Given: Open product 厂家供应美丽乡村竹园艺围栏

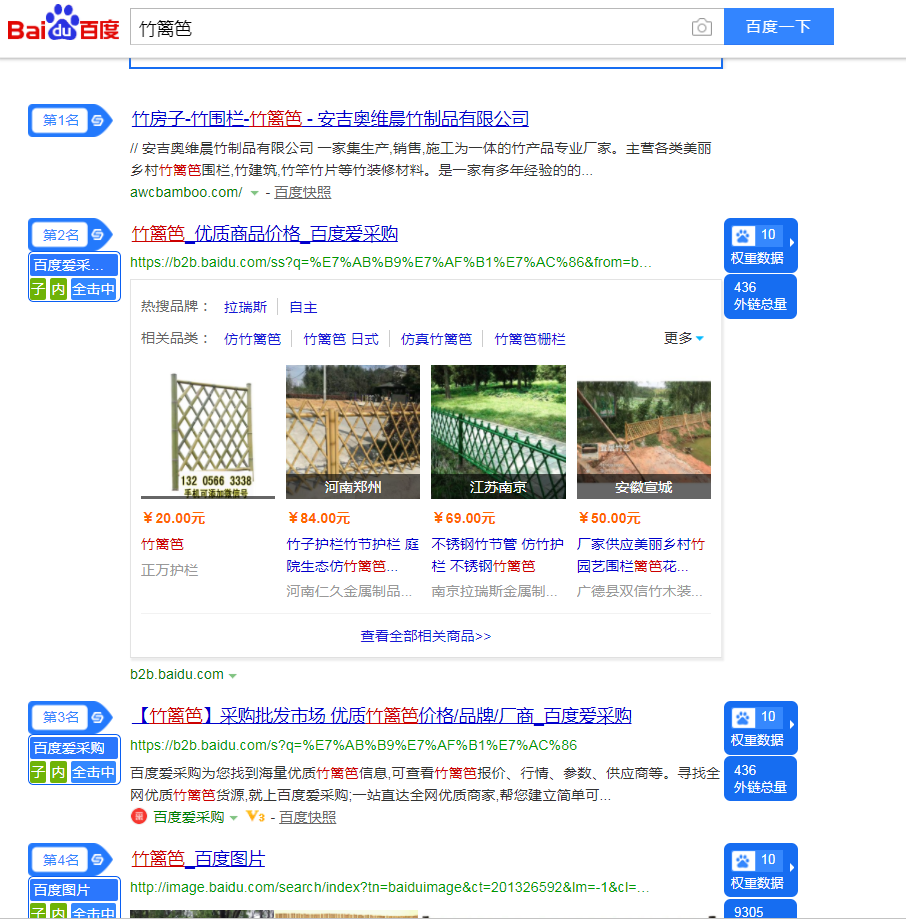Looking at the screenshot, I should click(641, 555).
